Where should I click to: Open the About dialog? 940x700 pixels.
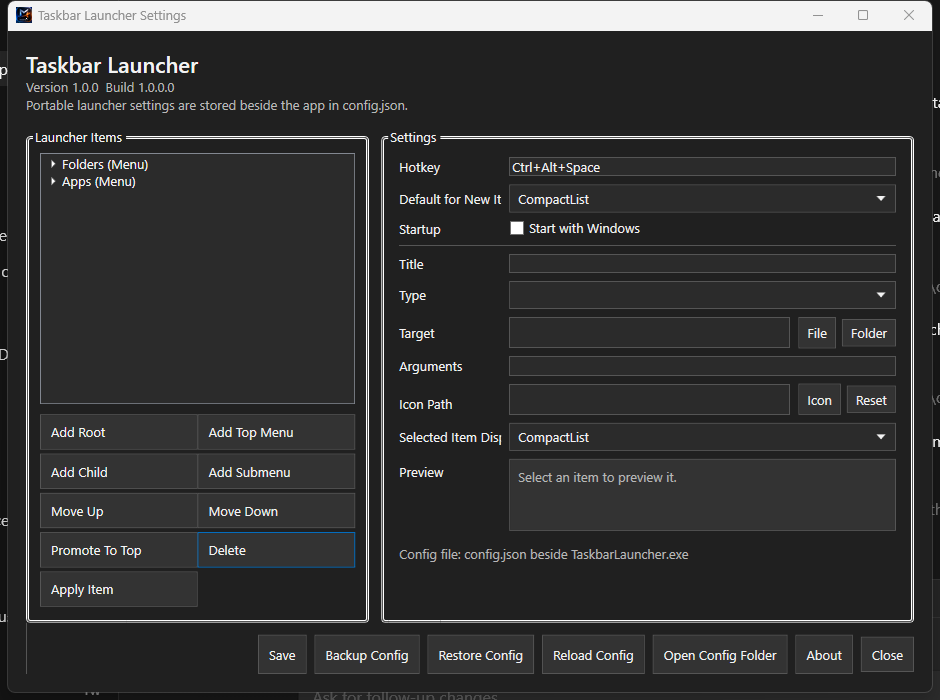[x=824, y=655]
